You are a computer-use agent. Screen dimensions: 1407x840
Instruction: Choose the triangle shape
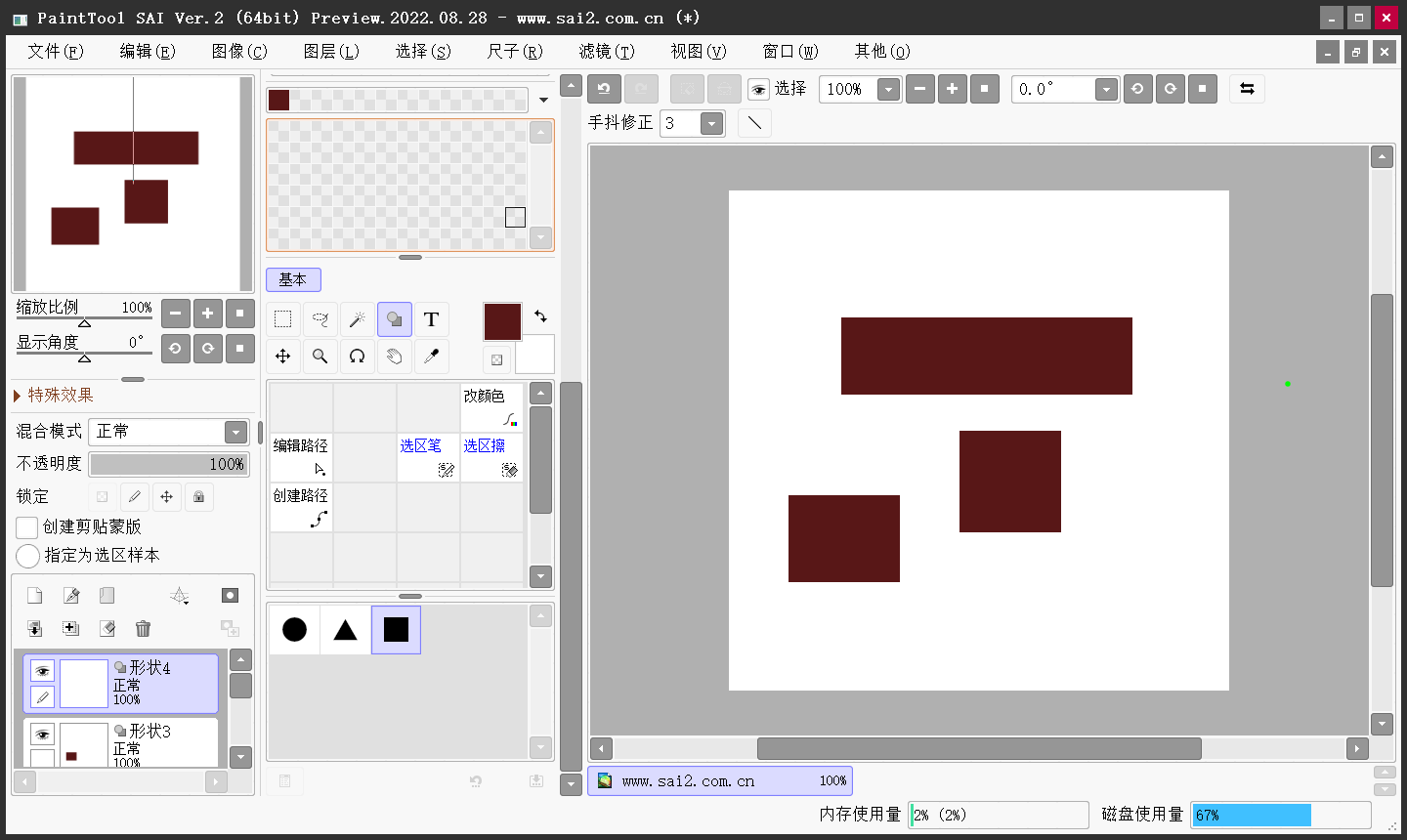[x=345, y=629]
